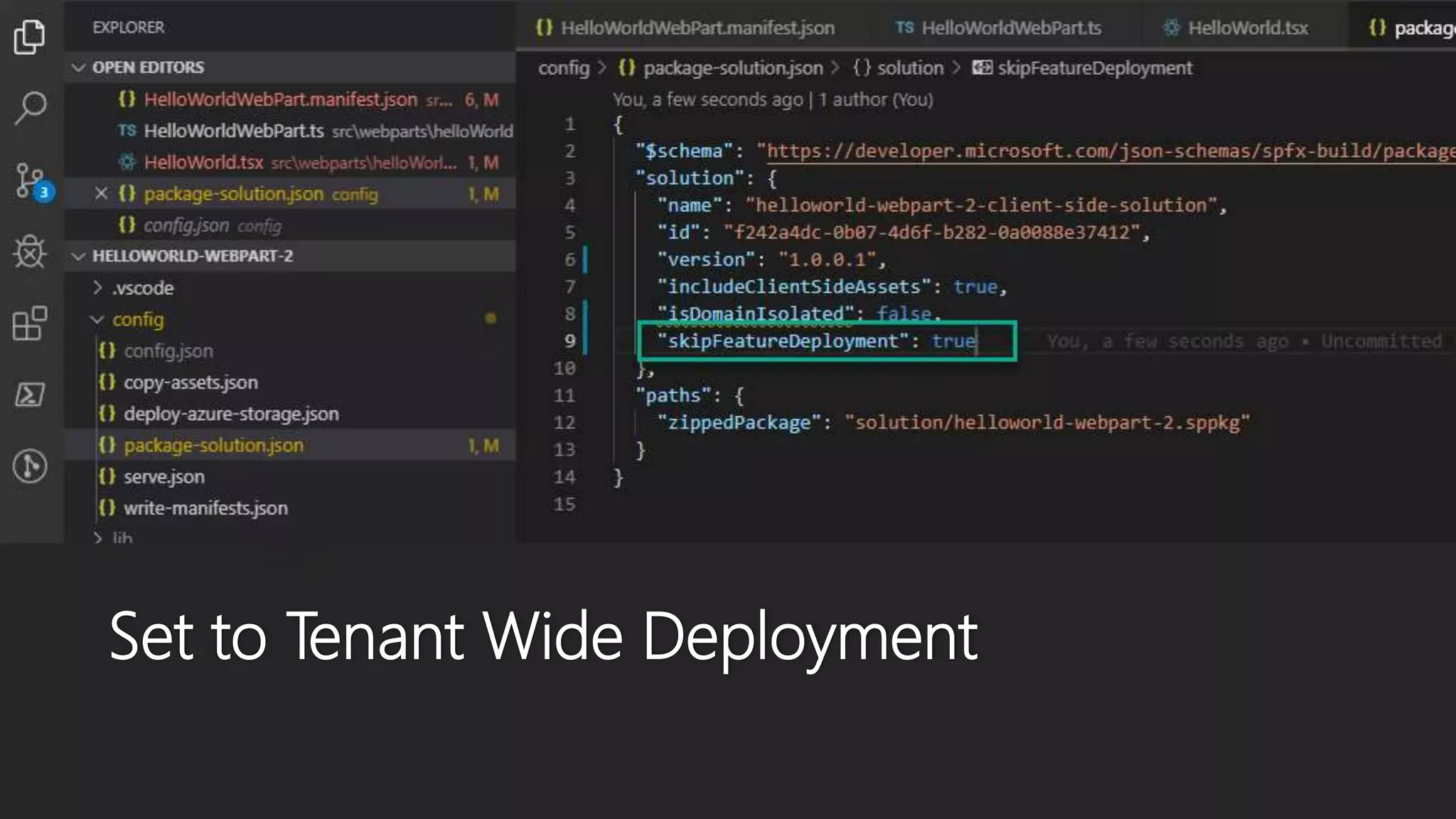Click the solution id GUID string
This screenshot has height=819, width=1456.
point(931,232)
